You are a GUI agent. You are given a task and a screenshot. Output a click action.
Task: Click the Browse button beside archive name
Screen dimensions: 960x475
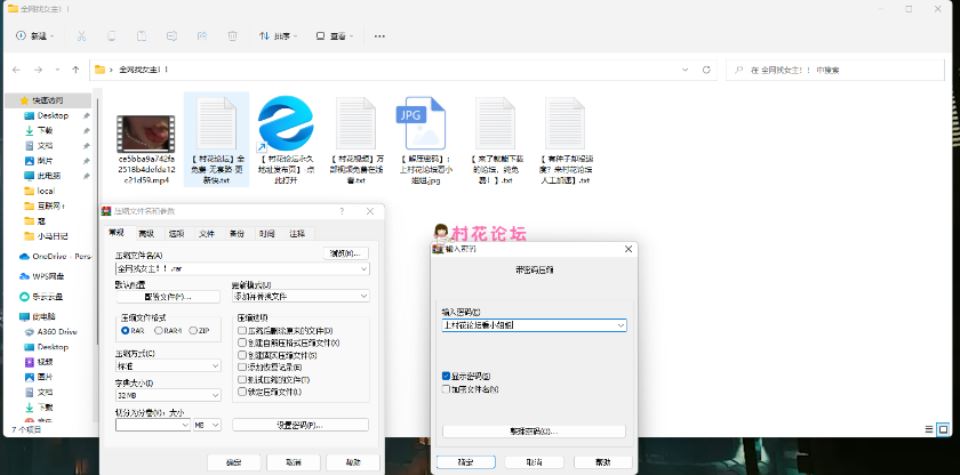346,253
